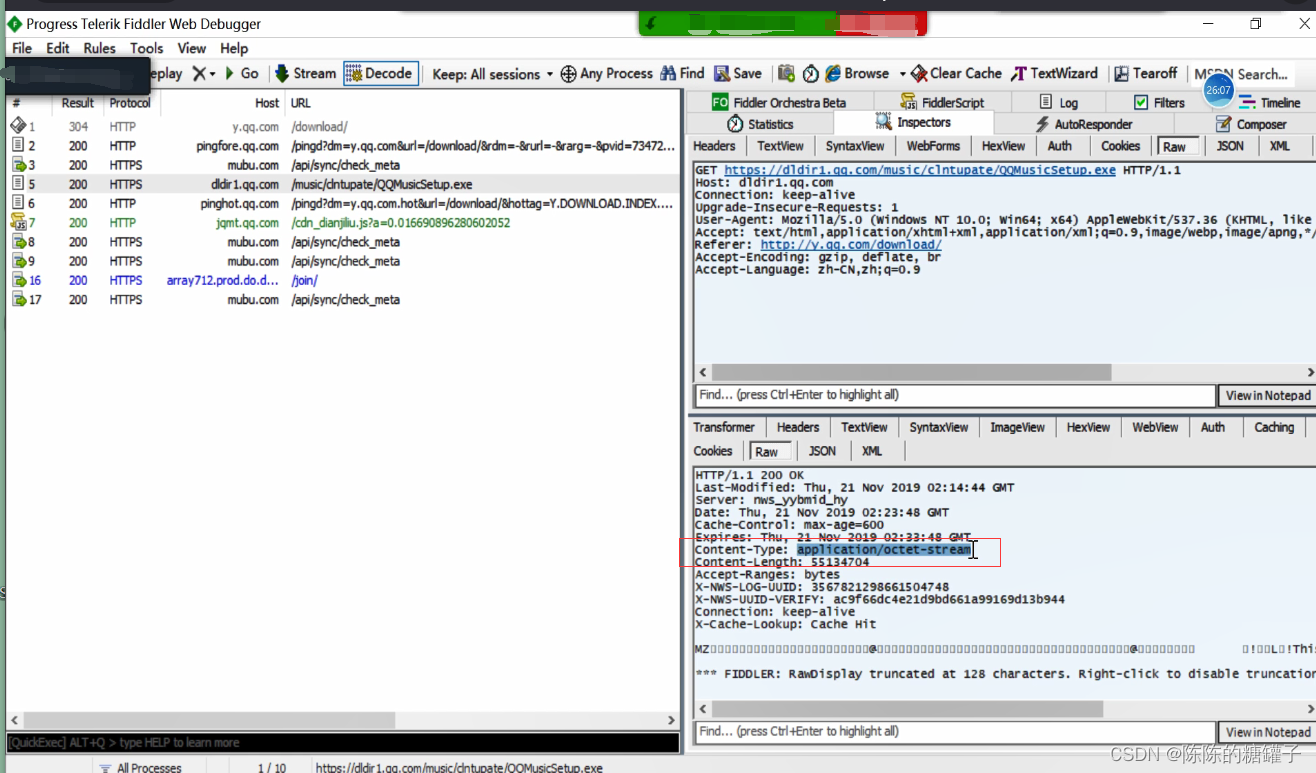Open the Composer tab
The height and width of the screenshot is (773, 1316).
(x=1251, y=124)
